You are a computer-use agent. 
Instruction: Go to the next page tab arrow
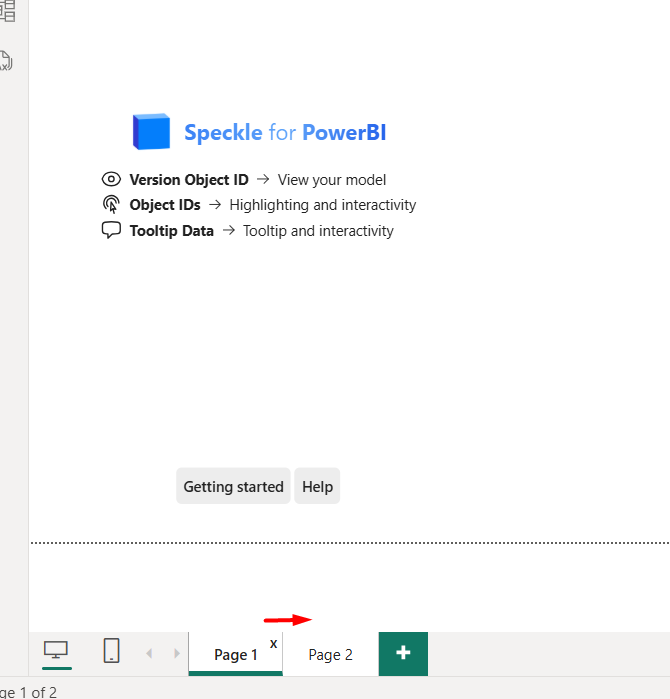[177, 654]
